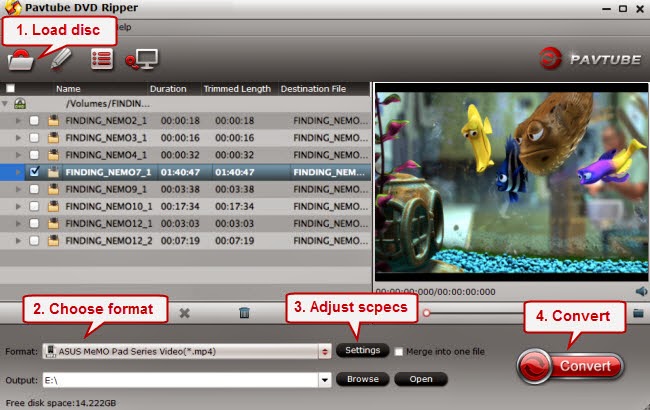Open the Edit pencil tool
The image size is (650, 410).
tap(61, 59)
